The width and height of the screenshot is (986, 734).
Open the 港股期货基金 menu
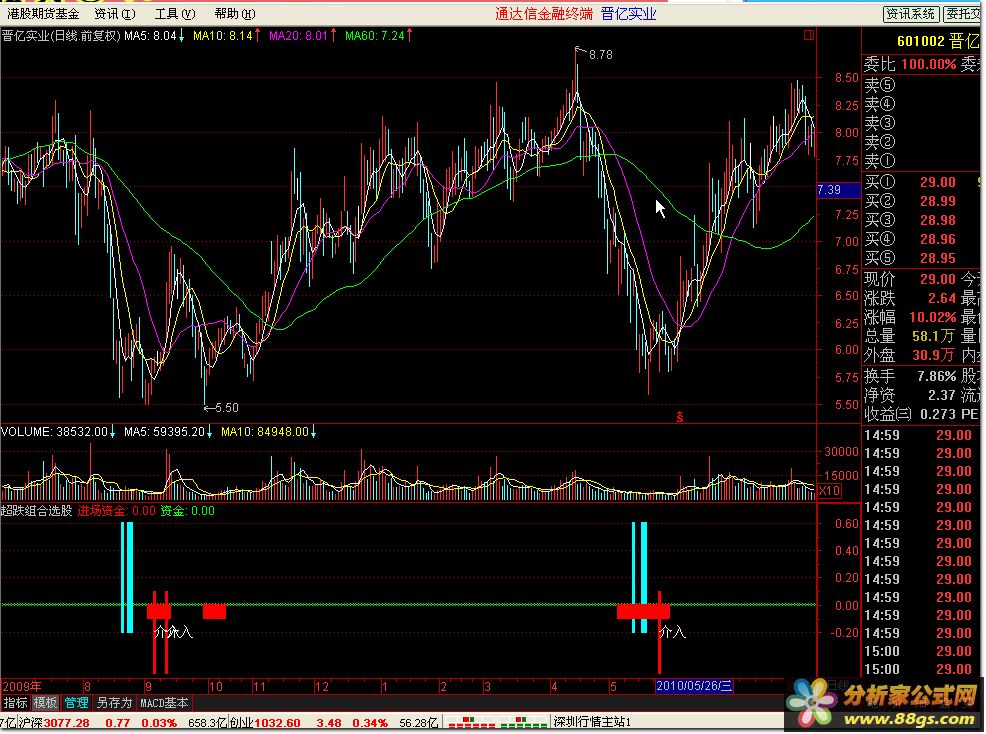tap(43, 13)
